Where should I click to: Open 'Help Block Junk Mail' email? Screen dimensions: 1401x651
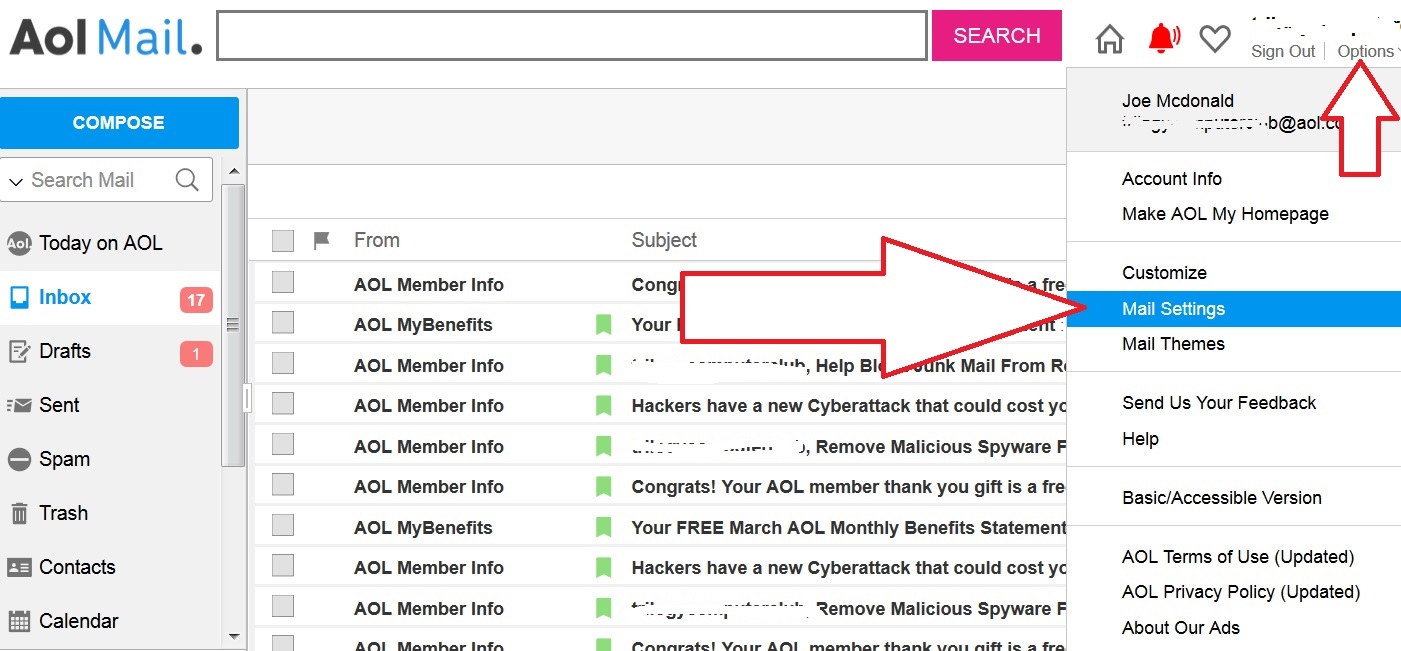[849, 365]
